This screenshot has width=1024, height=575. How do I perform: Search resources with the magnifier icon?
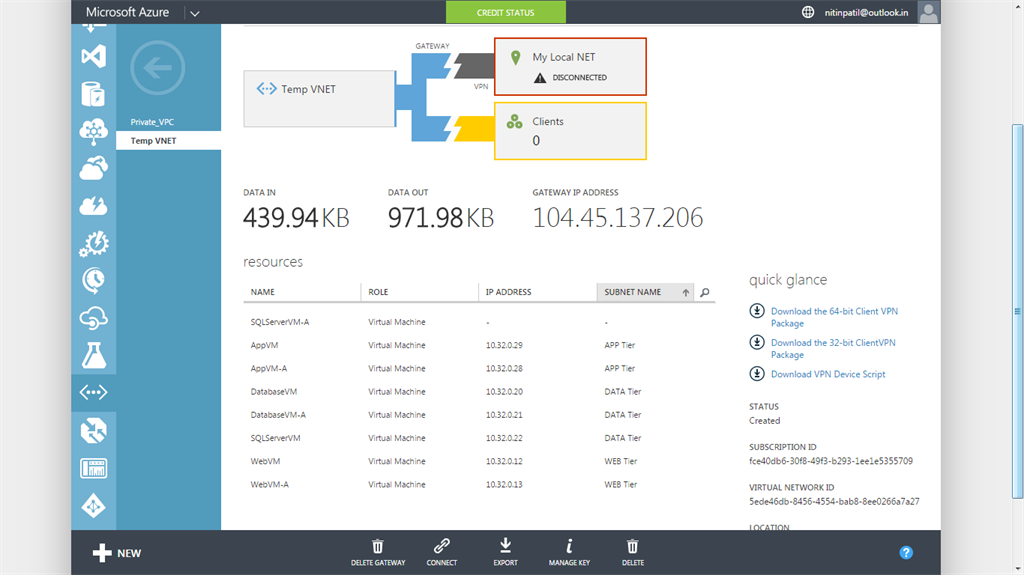pyautogui.click(x=705, y=292)
